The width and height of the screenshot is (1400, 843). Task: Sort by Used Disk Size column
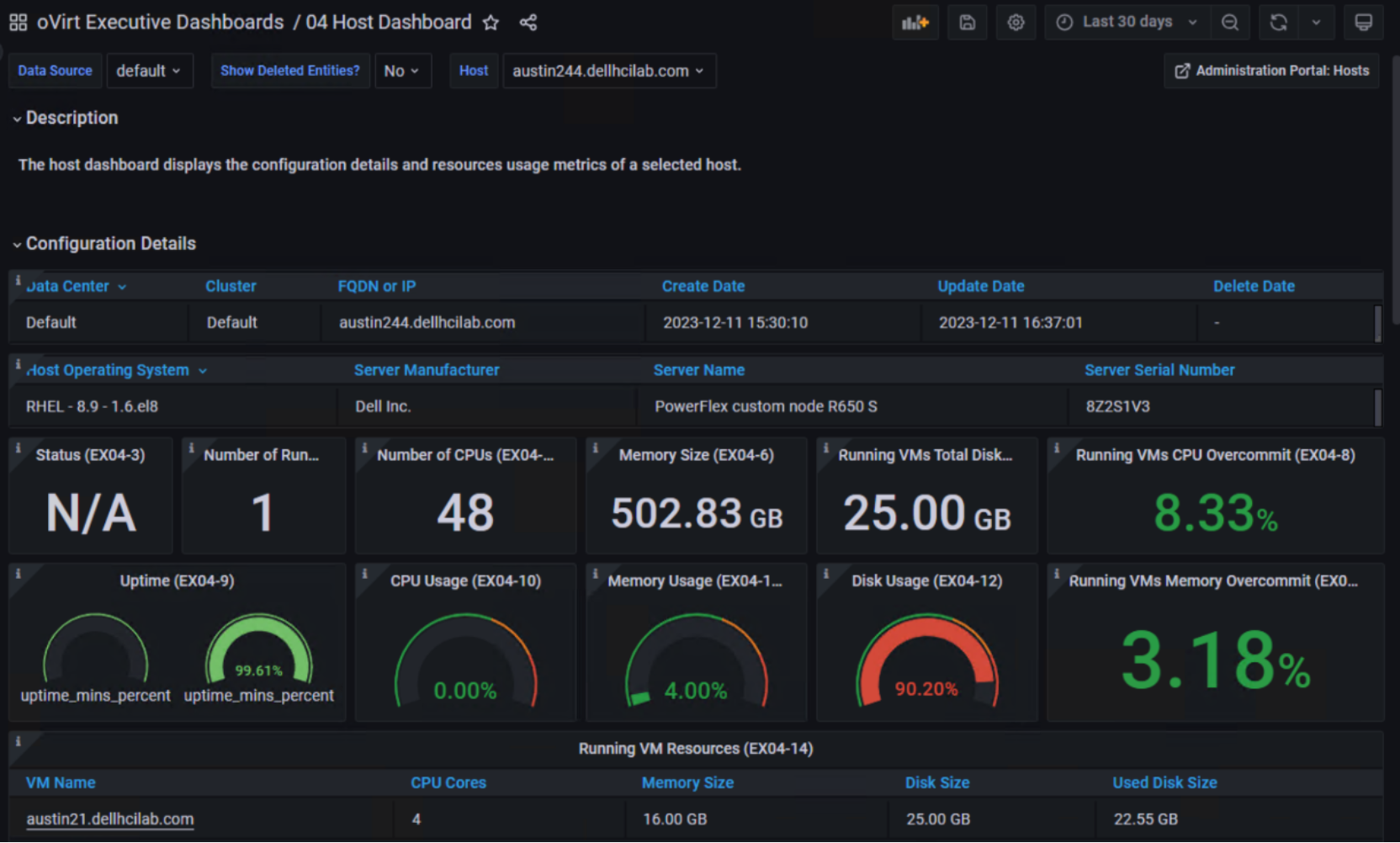1164,782
